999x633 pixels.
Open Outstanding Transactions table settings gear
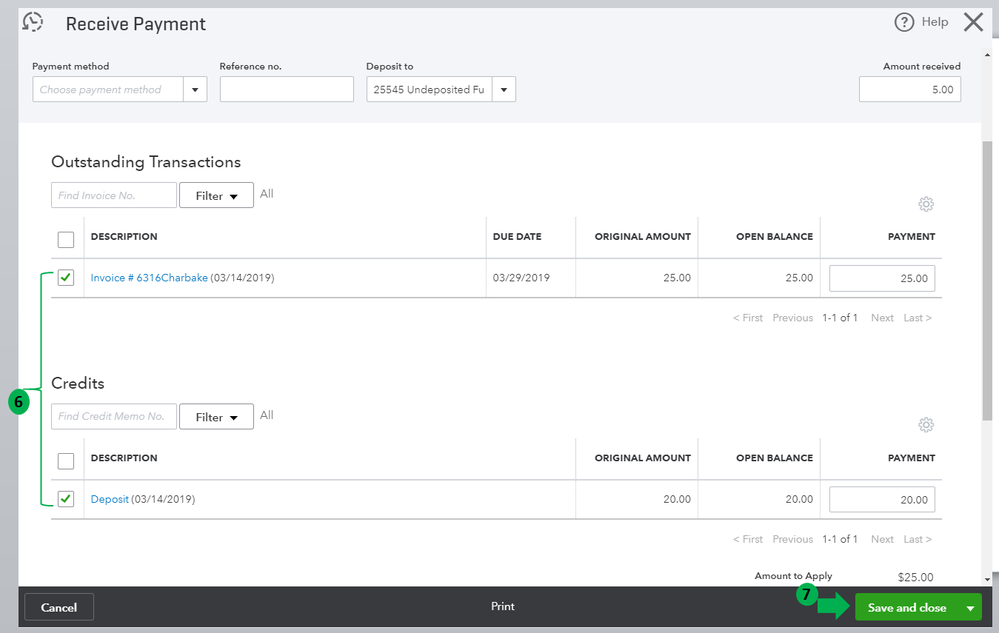[x=926, y=204]
